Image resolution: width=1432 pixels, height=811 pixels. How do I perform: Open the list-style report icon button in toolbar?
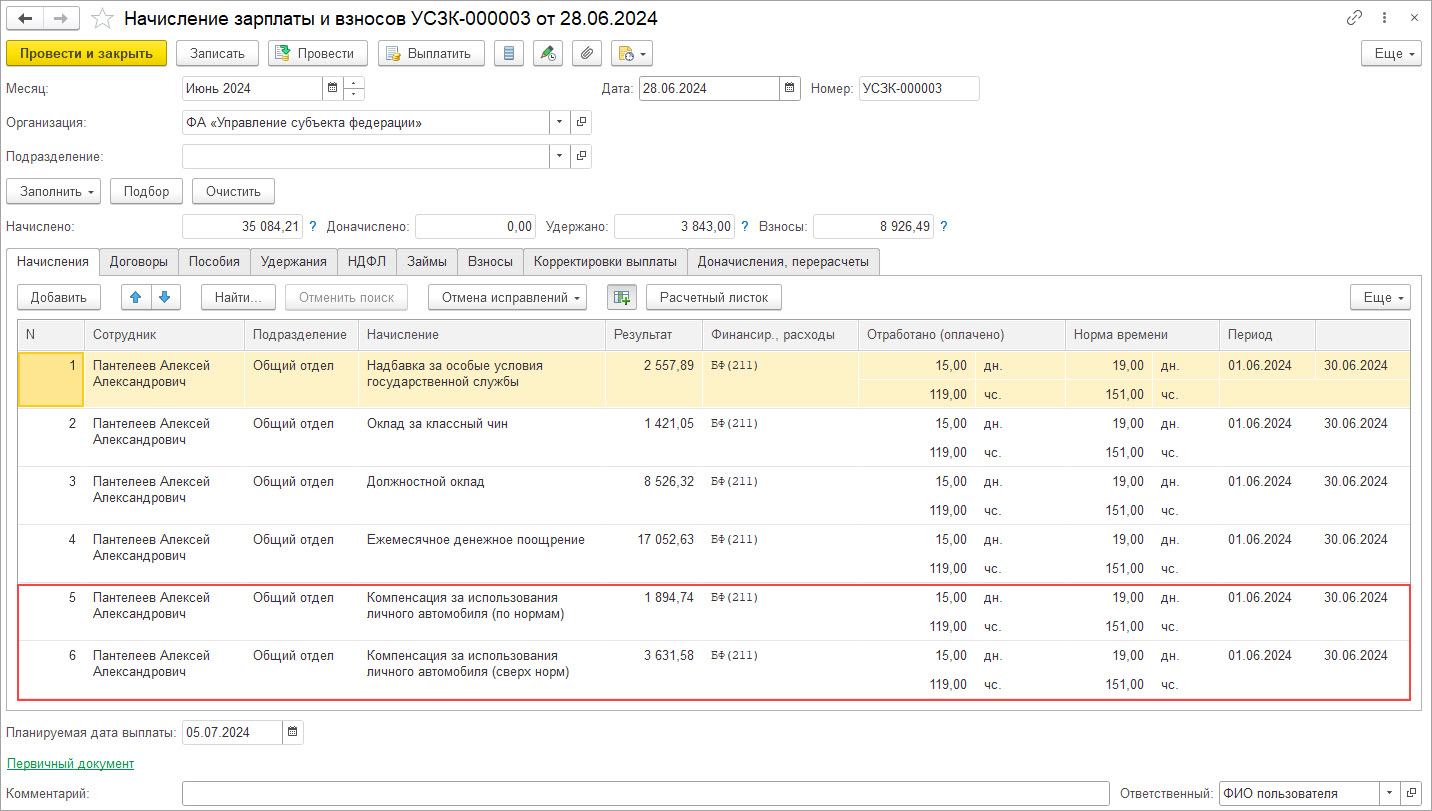pos(509,53)
